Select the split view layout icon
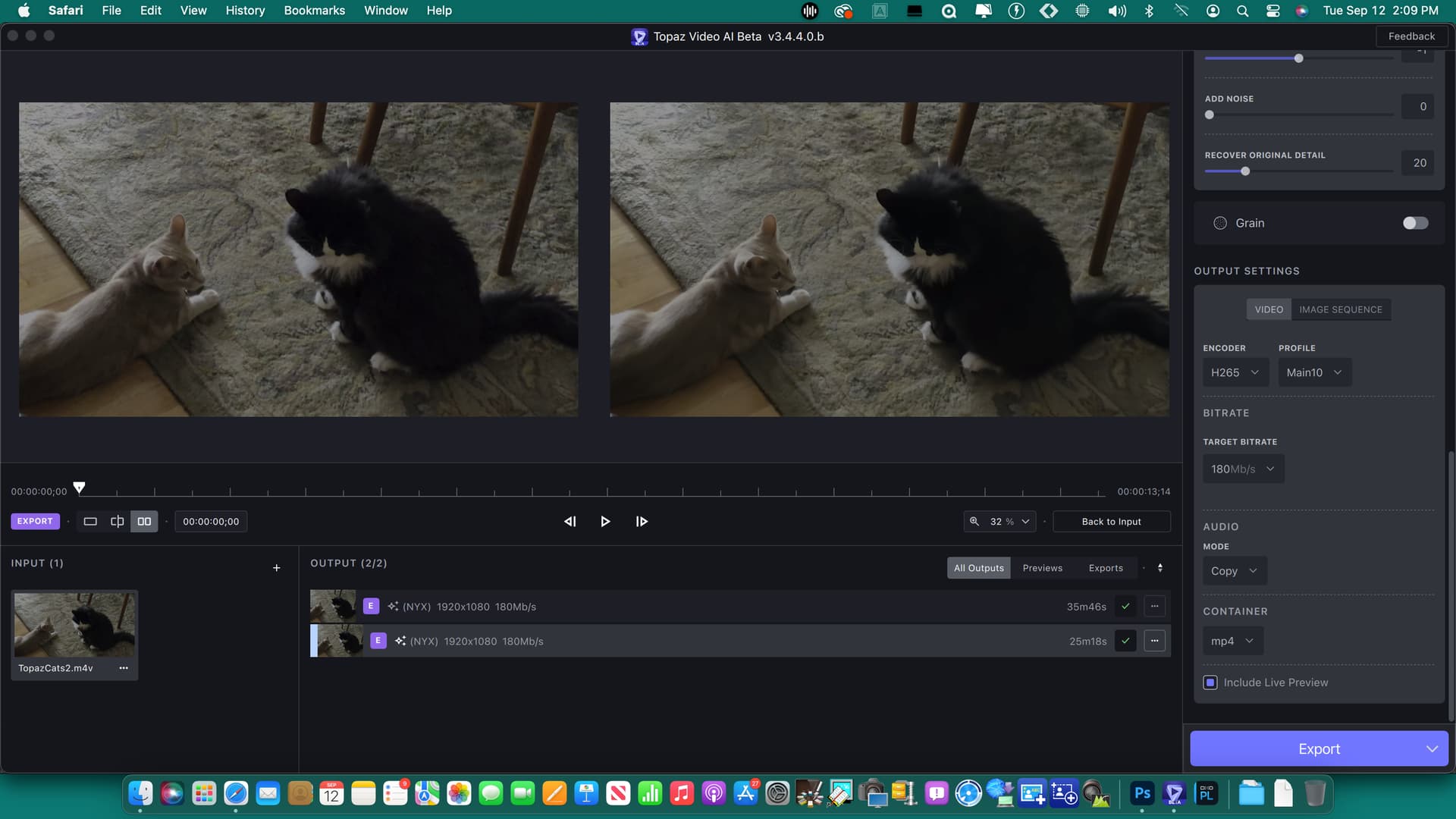This screenshot has height=819, width=1456. (117, 522)
